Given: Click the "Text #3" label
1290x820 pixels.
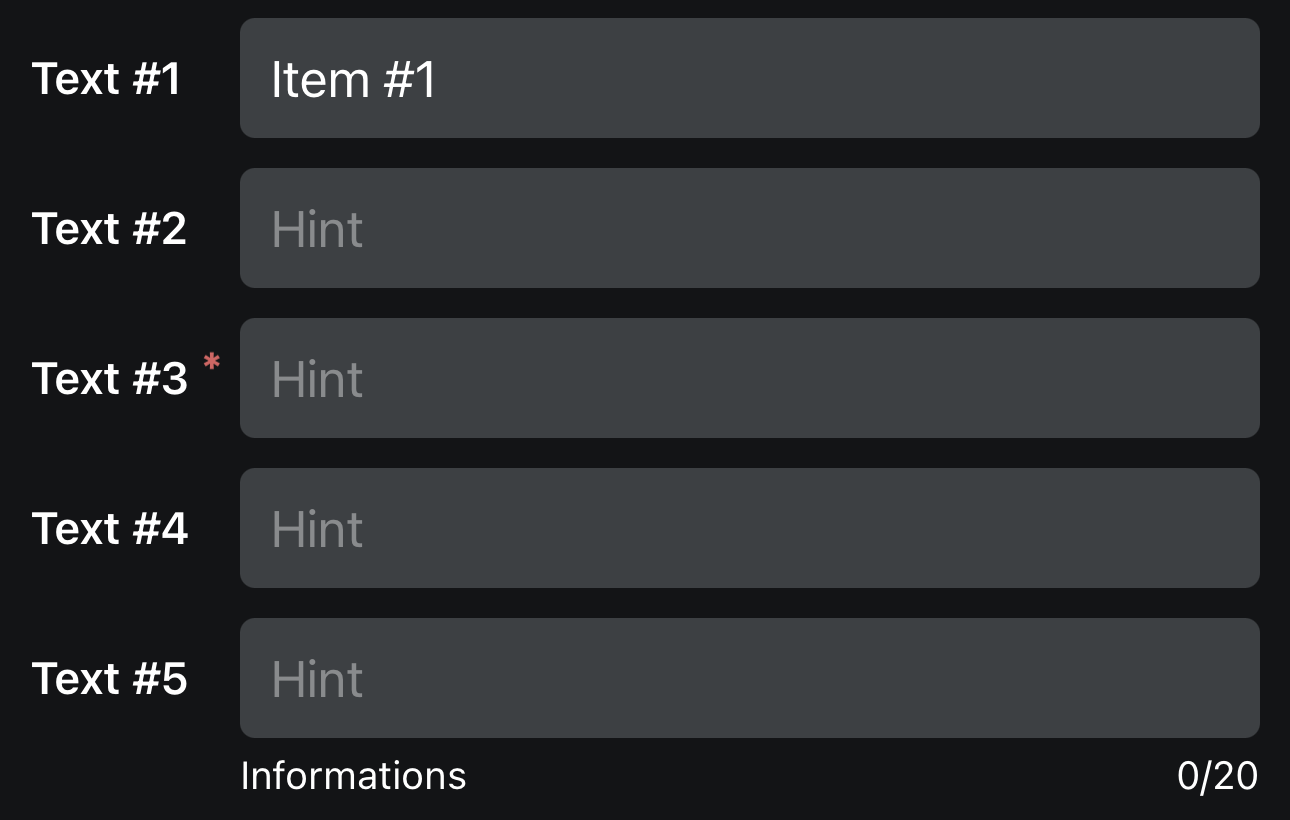Looking at the screenshot, I should [109, 378].
